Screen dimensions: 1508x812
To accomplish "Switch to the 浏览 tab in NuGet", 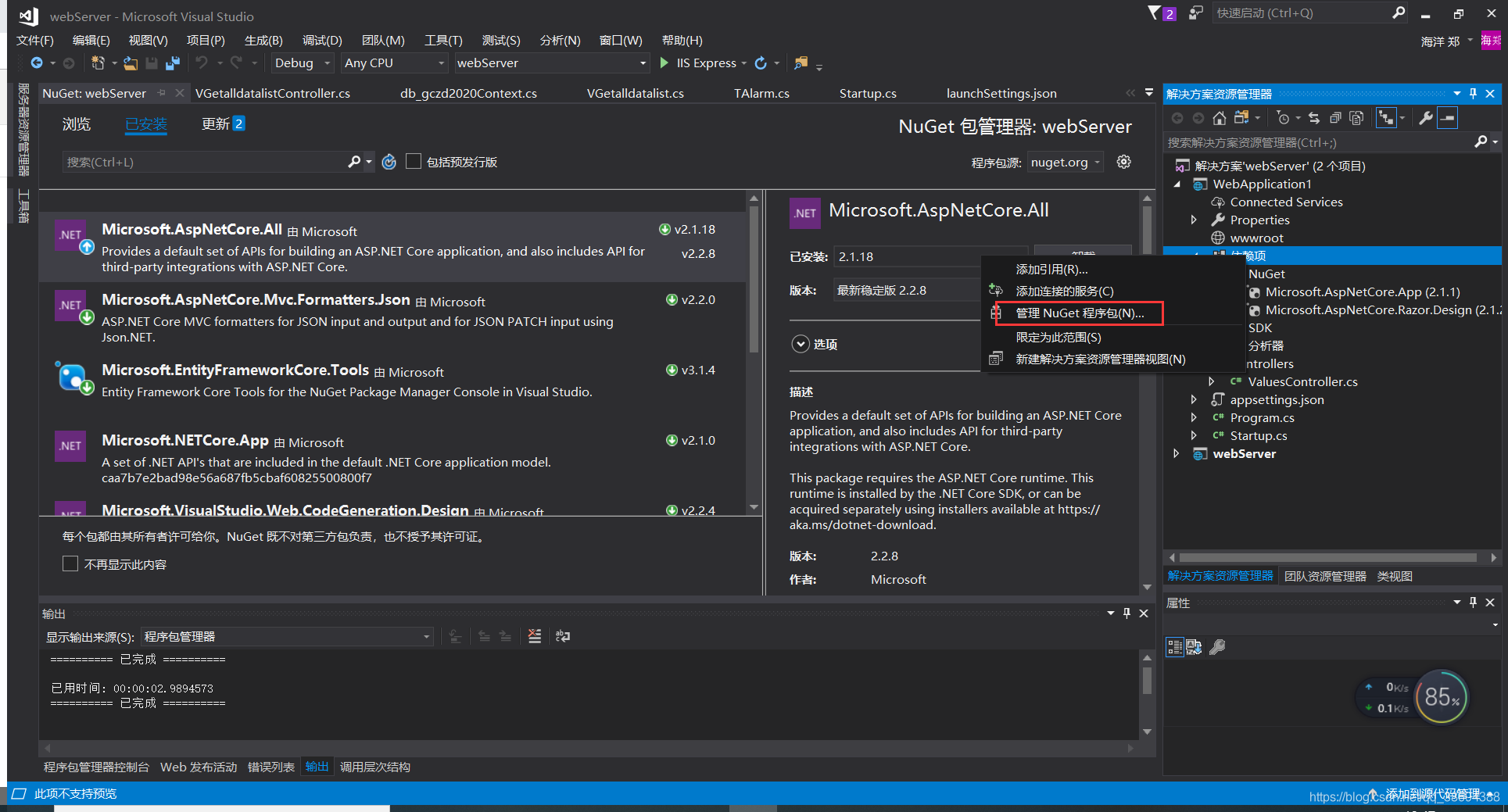I will coord(77,123).
